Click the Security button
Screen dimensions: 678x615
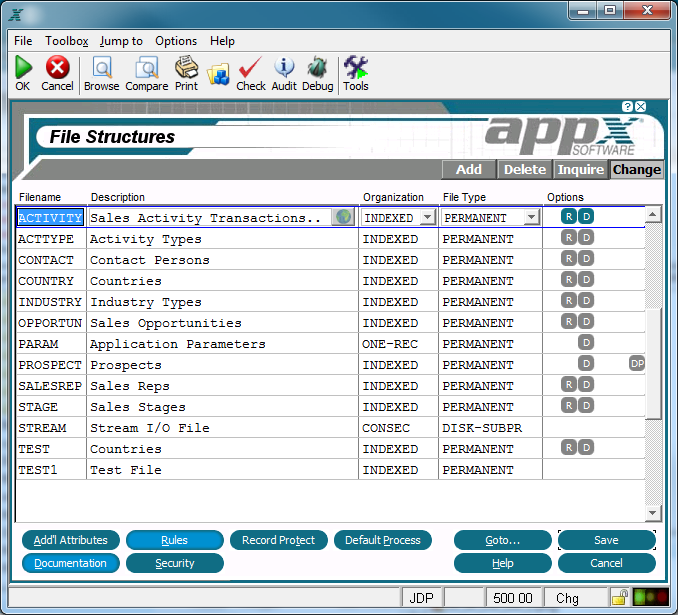(x=175, y=563)
